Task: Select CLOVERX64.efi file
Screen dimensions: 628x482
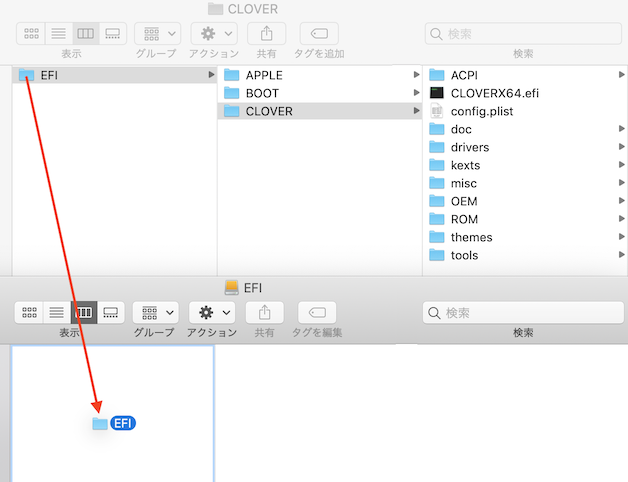Action: pos(525,93)
